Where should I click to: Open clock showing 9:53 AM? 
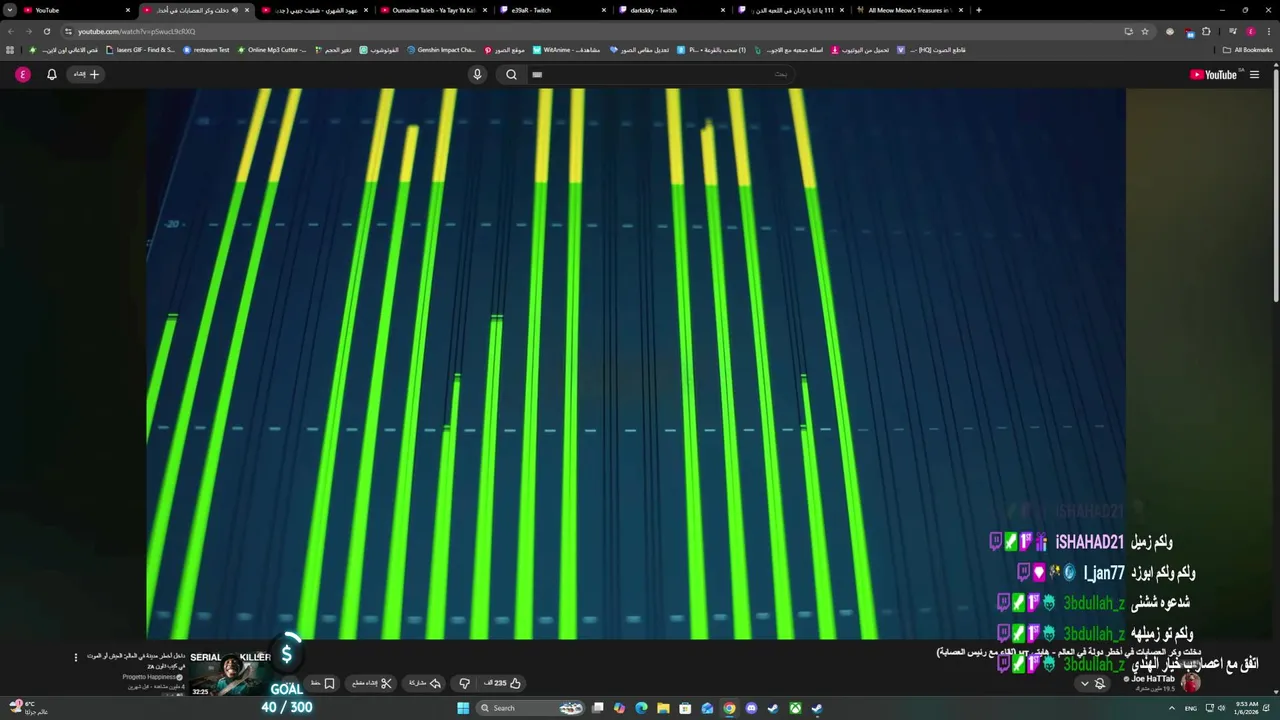coord(1245,708)
